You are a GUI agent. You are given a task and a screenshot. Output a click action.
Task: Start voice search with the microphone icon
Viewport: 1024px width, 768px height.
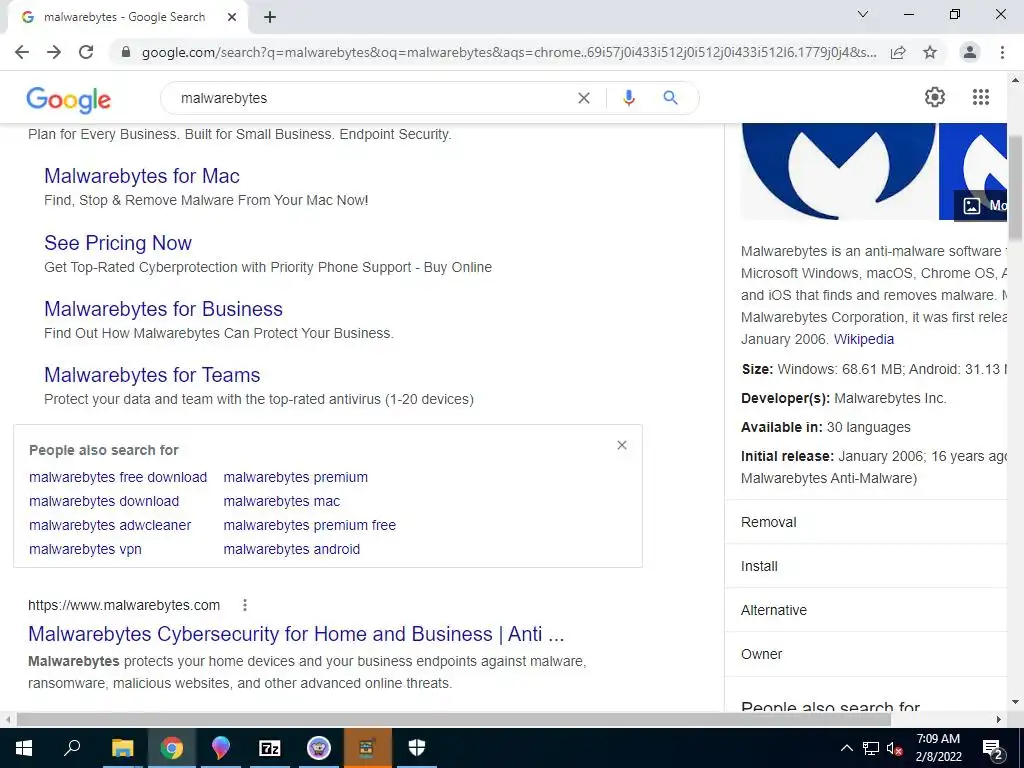click(x=628, y=98)
